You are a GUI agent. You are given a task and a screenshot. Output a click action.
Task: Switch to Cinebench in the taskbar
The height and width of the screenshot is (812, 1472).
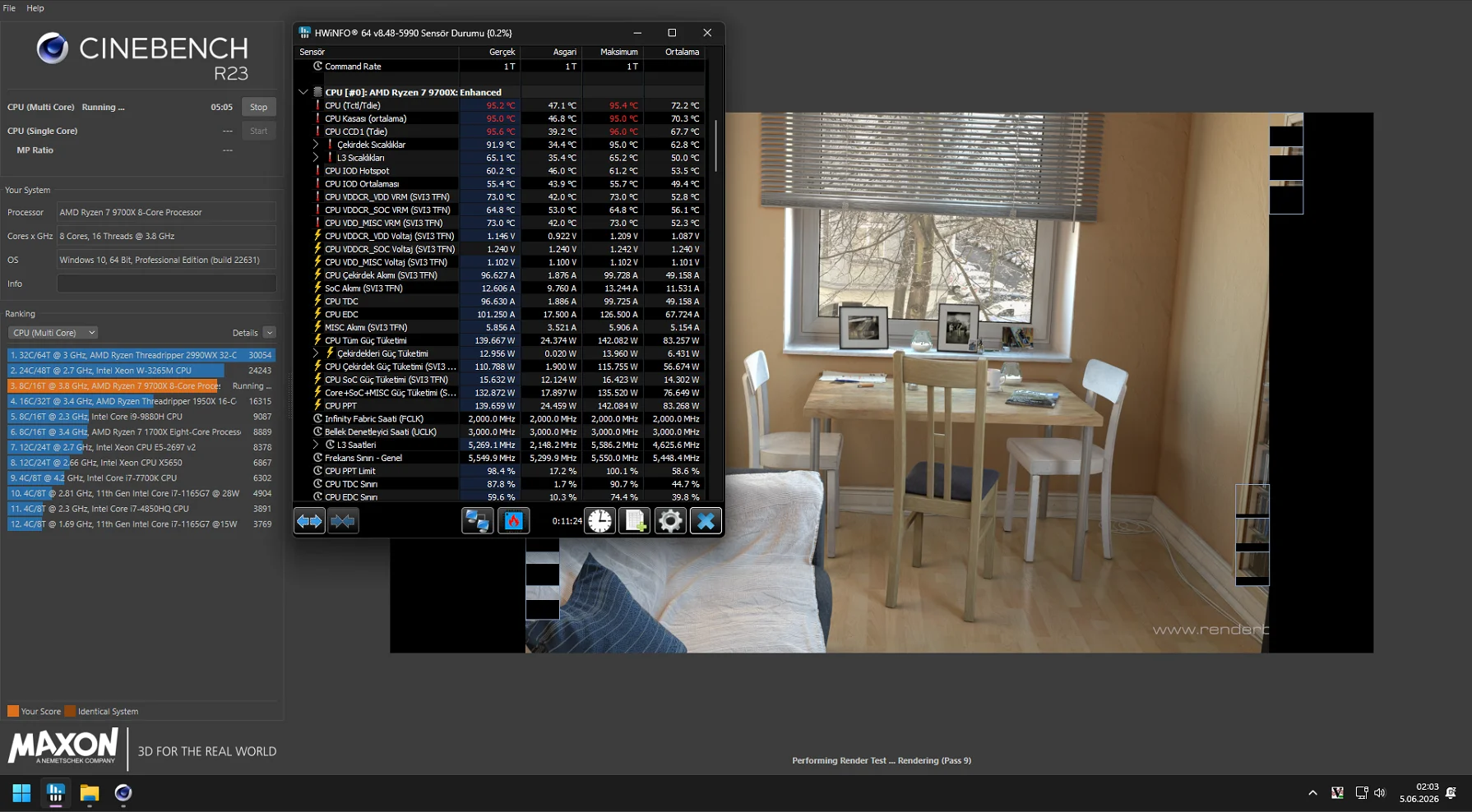point(123,792)
